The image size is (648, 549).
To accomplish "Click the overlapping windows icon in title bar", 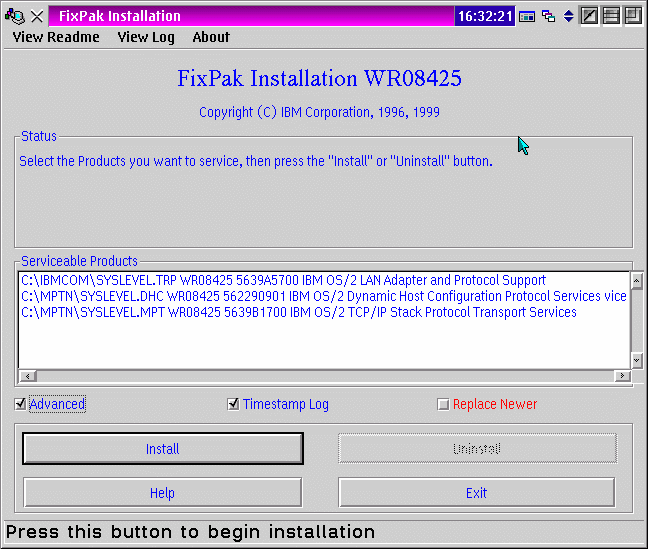I will [548, 17].
